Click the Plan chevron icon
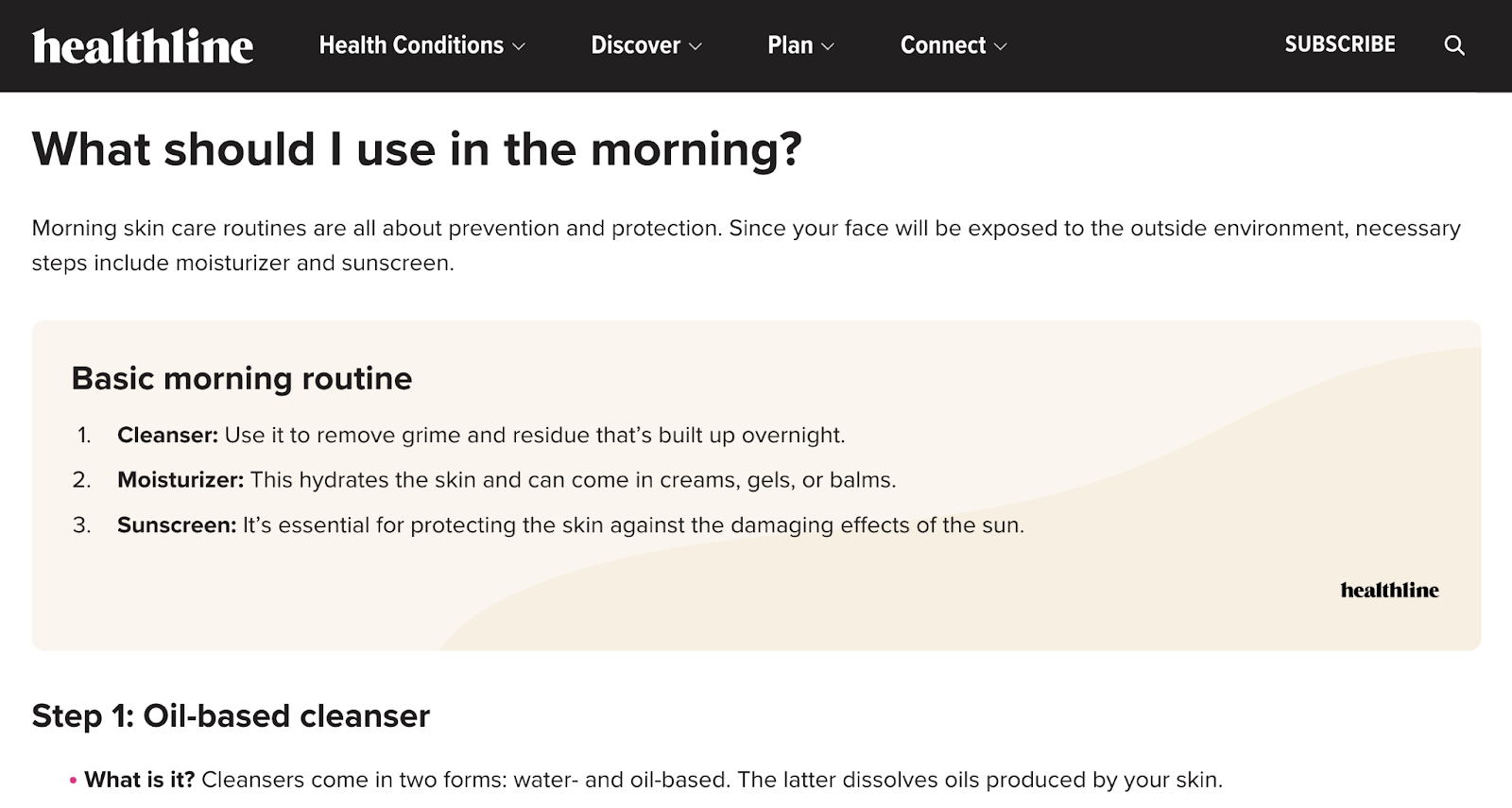Viewport: 1512px width, 808px height. point(829,45)
